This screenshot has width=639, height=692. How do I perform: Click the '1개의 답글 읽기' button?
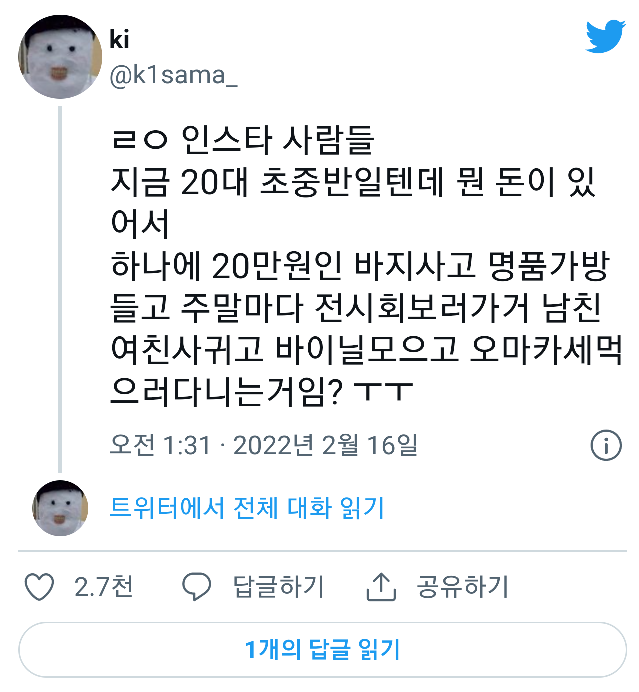point(322,649)
